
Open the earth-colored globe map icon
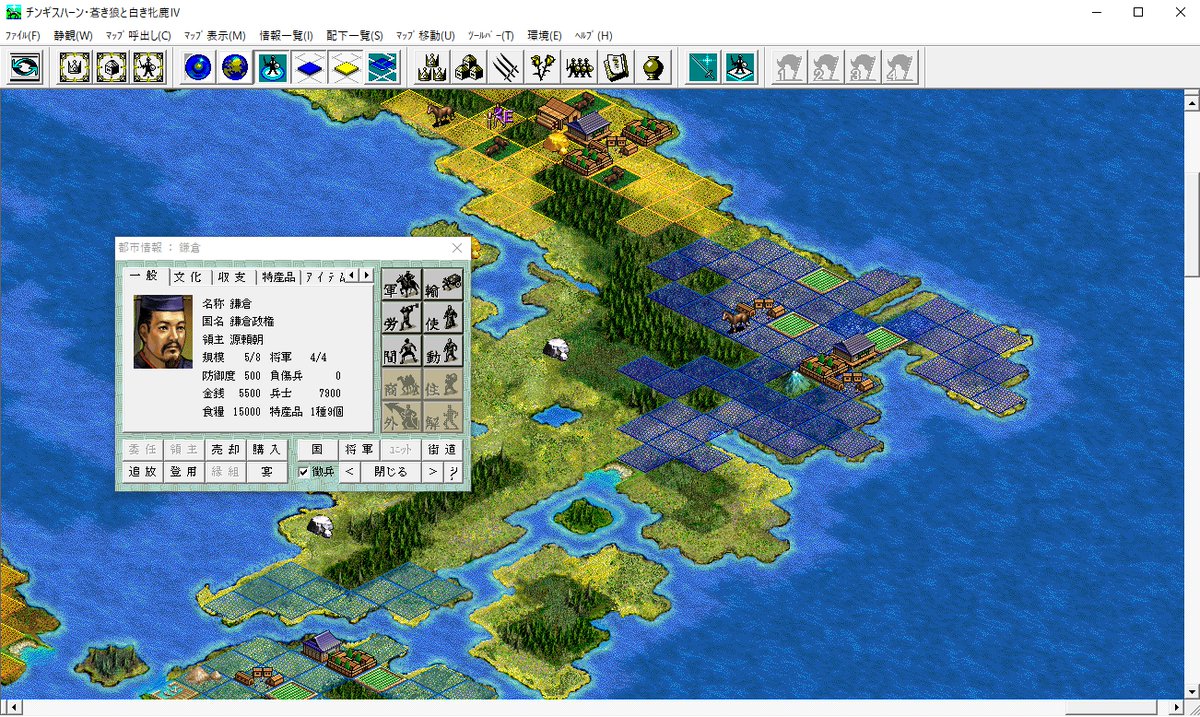click(235, 67)
